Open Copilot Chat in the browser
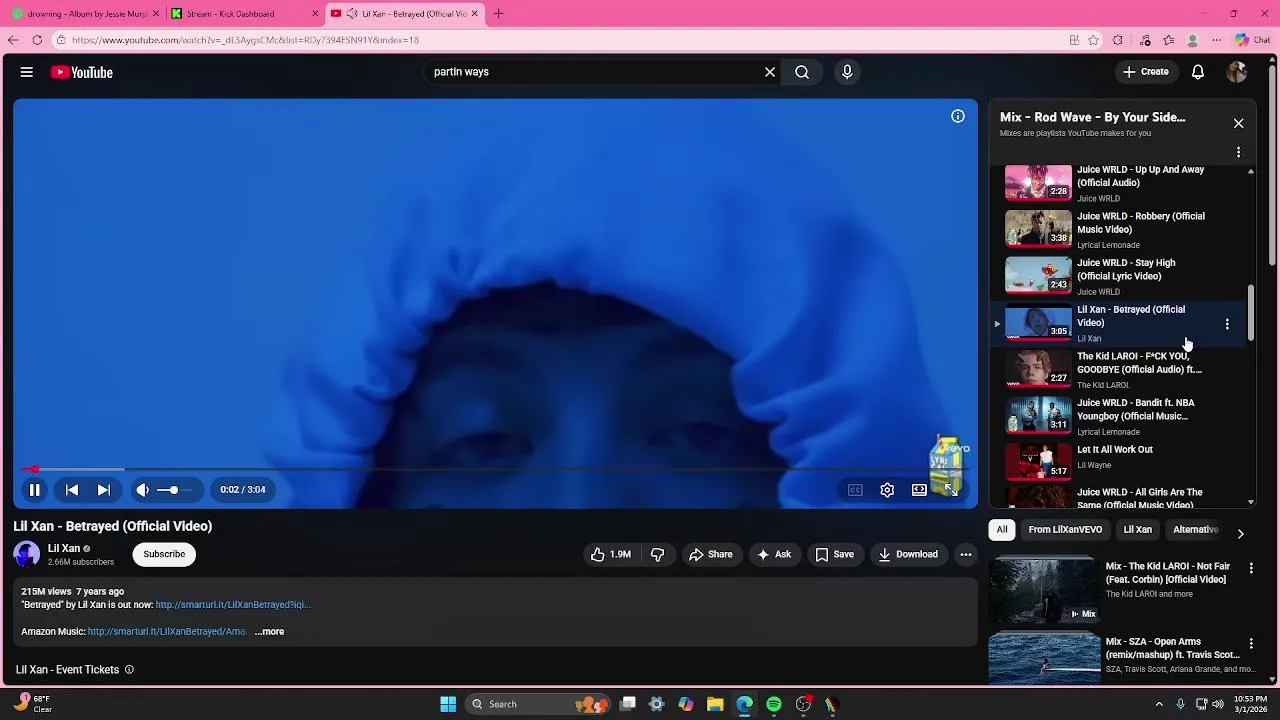Image resolution: width=1280 pixels, height=720 pixels. click(x=1251, y=40)
